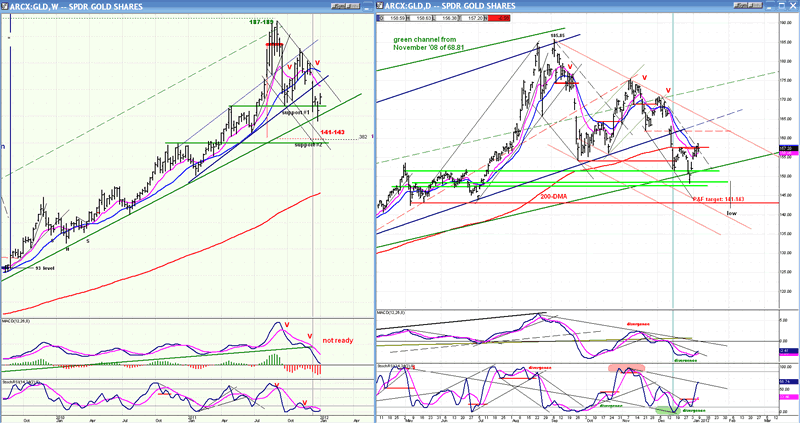Click first gray title-bar button on weekly chart
The height and width of the screenshot is (423, 800).
pyautogui.click(x=338, y=6)
